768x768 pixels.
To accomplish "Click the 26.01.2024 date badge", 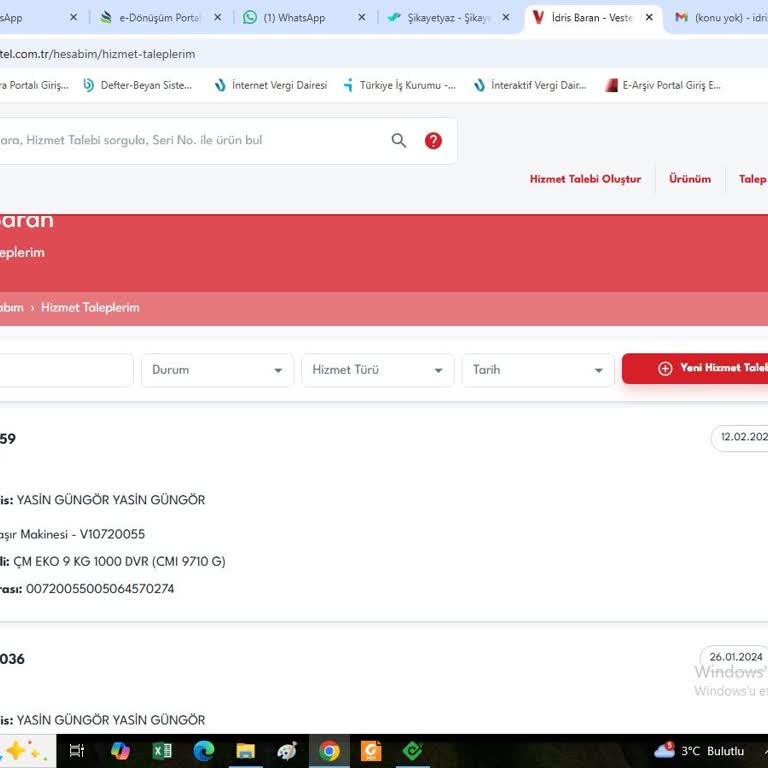I will point(735,657).
